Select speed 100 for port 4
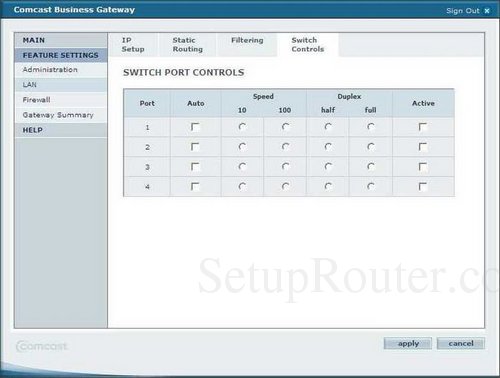Screen dimensions: 500x378 pyautogui.click(x=285, y=186)
